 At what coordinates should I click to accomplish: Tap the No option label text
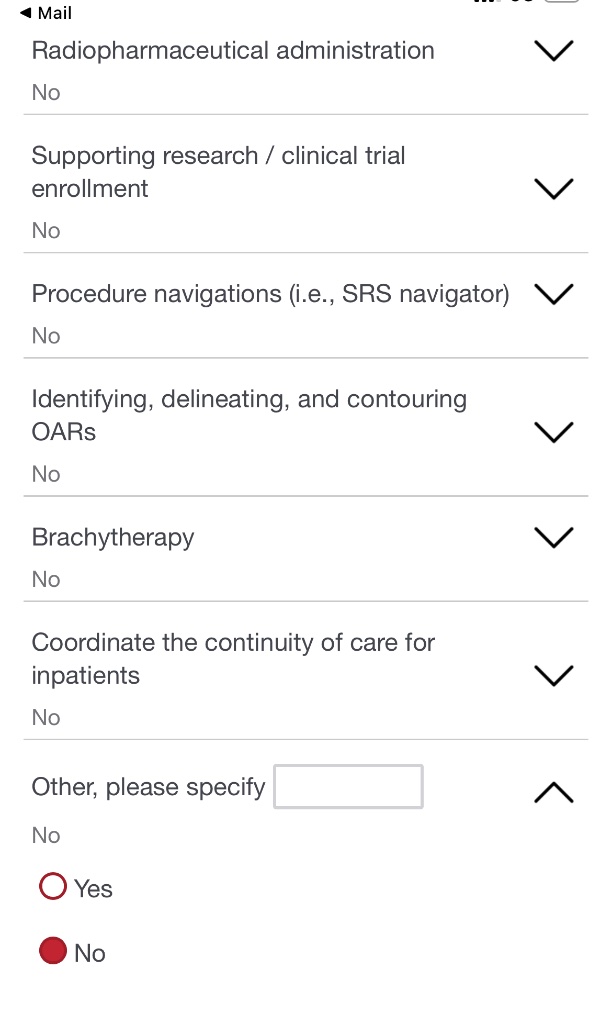(x=90, y=953)
